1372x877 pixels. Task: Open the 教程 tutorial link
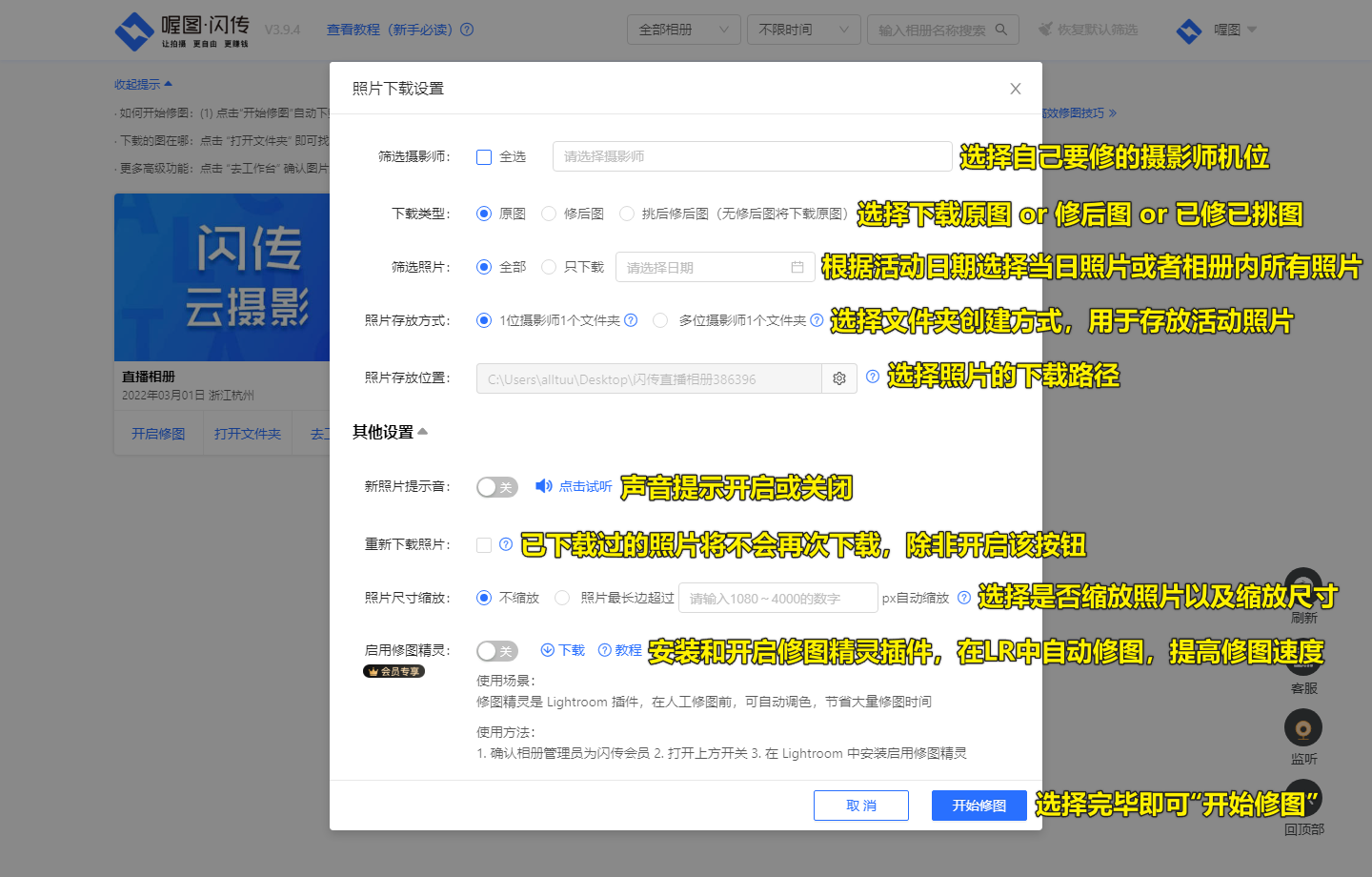[x=620, y=650]
